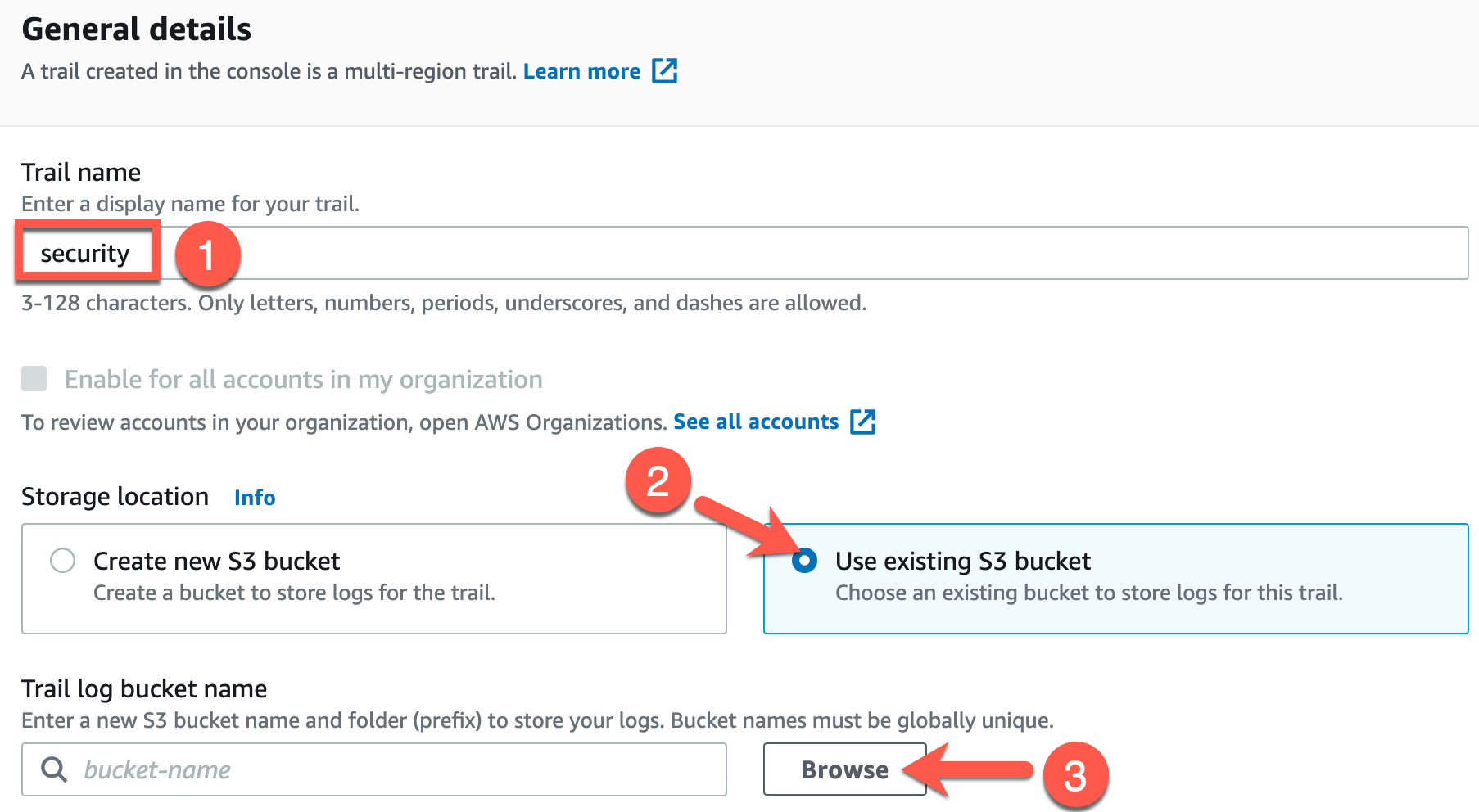Viewport: 1479px width, 812px height.
Task: Edit the trail display name field
Action: point(491,253)
